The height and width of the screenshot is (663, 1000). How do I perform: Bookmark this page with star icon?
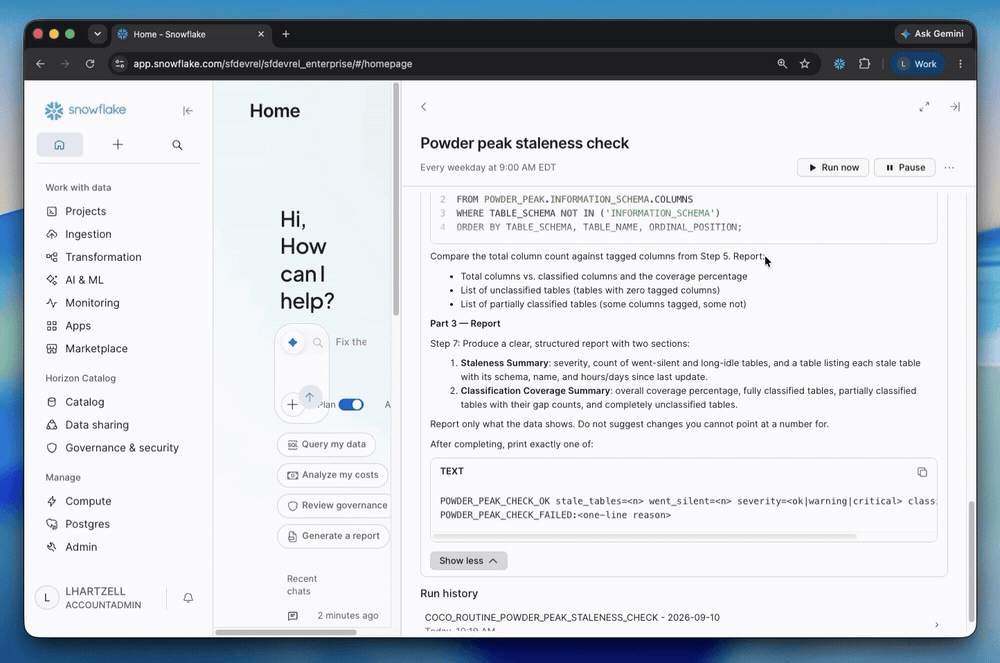(805, 64)
